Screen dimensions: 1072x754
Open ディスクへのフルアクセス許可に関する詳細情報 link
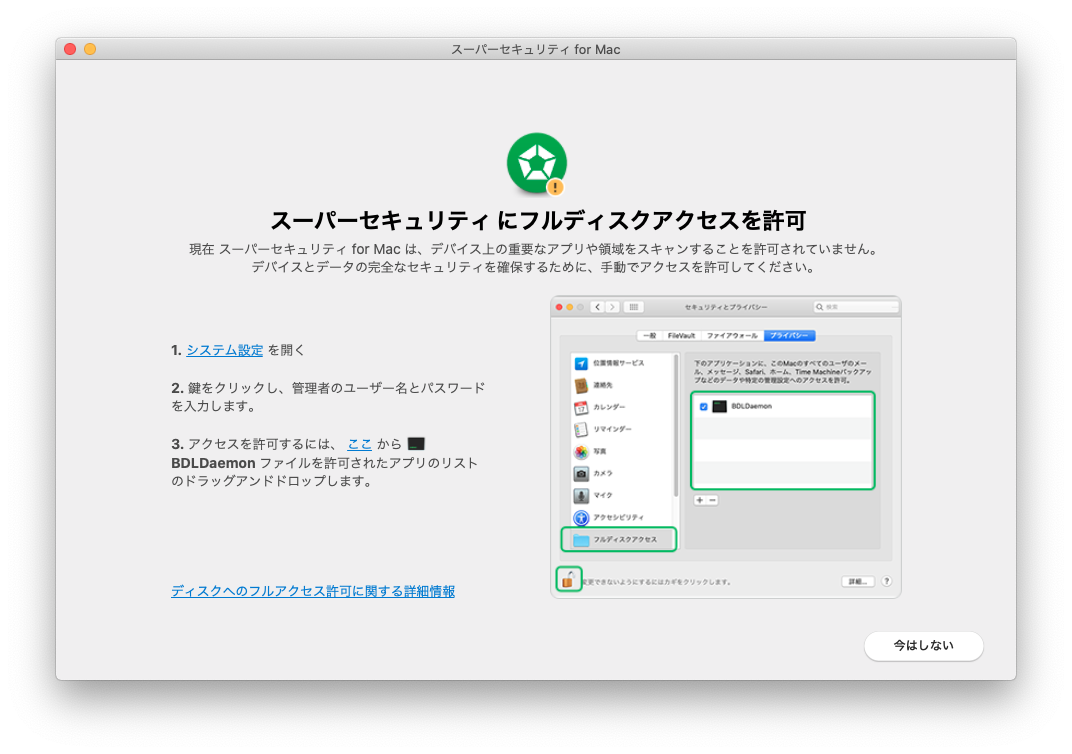[x=313, y=591]
